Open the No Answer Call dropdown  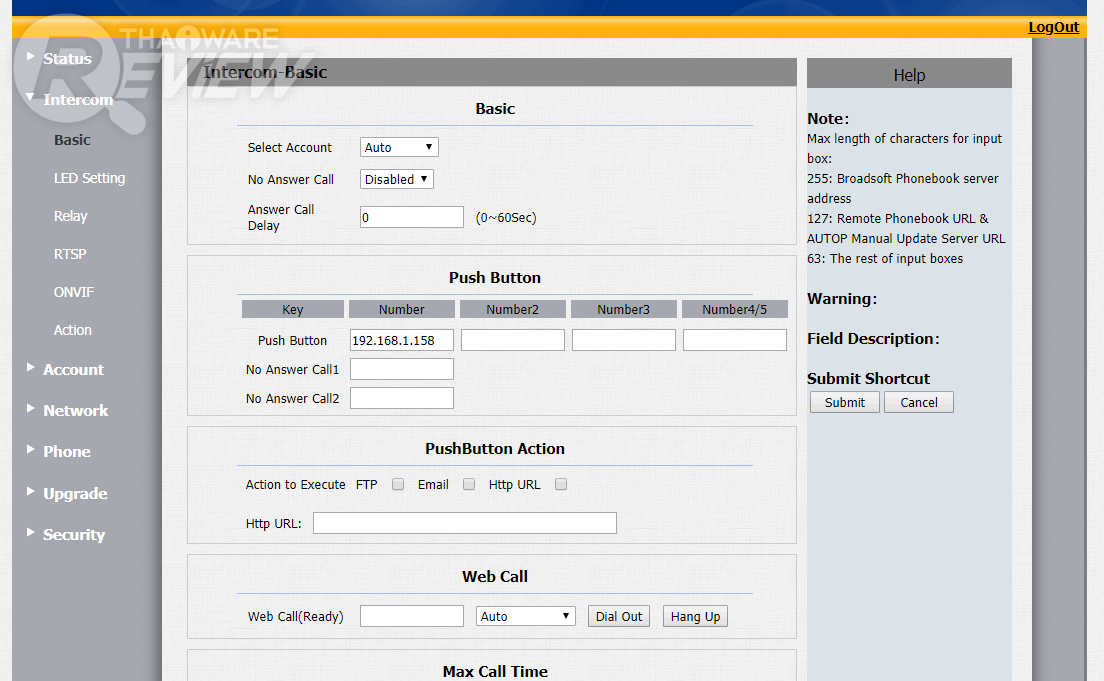coord(396,180)
